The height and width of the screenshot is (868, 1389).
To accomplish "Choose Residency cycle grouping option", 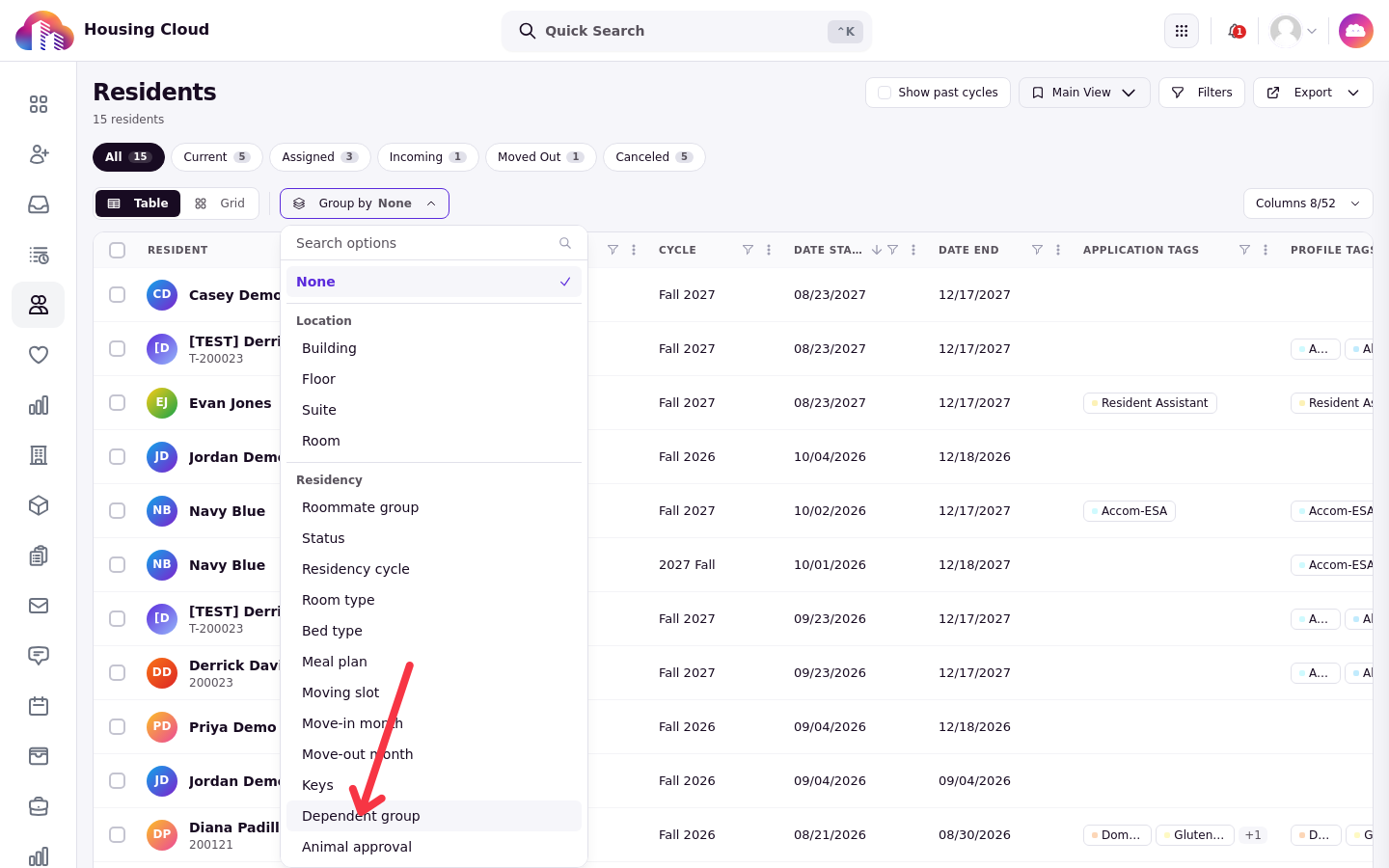I will (x=434, y=569).
